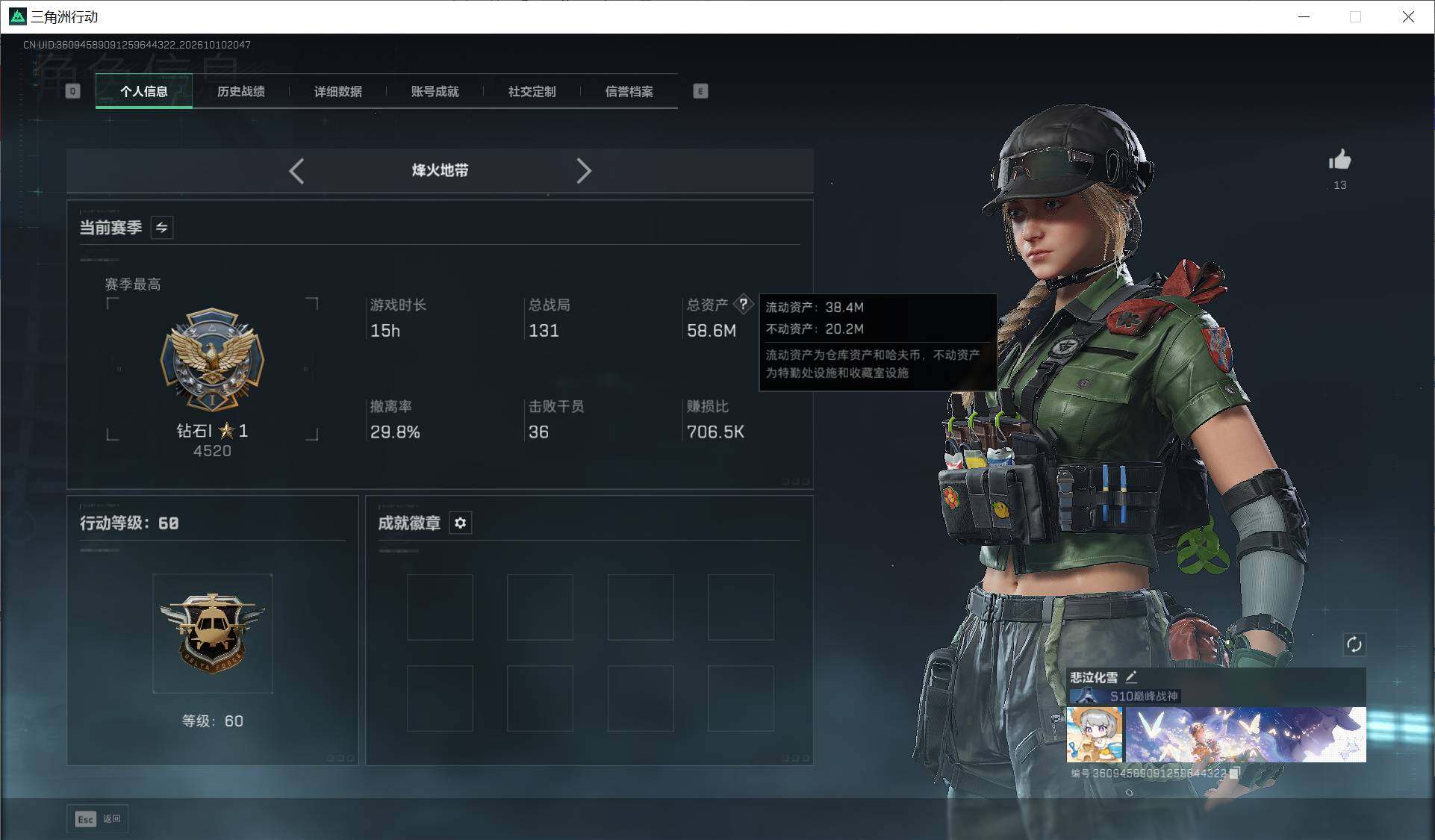Edit nickname 悲泣化雪 with pencil icon
The width and height of the screenshot is (1435, 840).
coord(1132,677)
